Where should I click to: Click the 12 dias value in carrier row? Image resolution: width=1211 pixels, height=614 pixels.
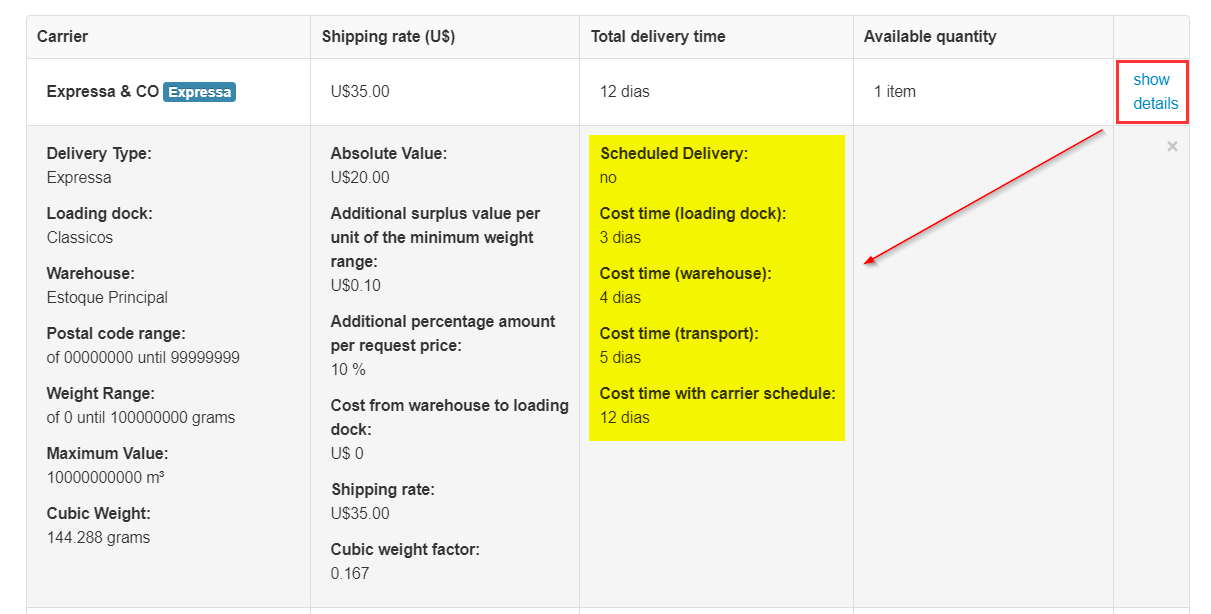pos(625,92)
